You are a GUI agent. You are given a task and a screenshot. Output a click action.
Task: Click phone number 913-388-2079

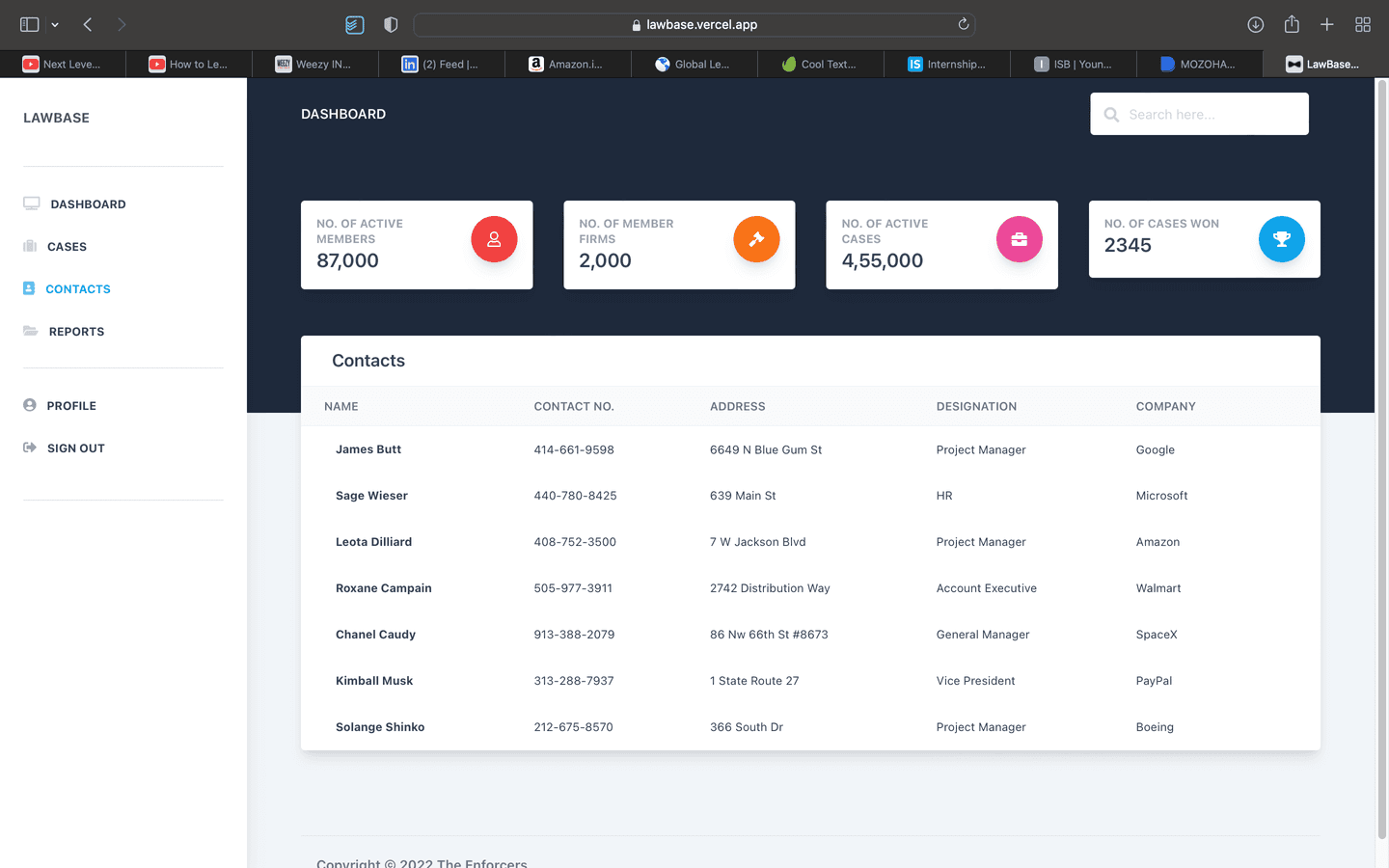(574, 635)
